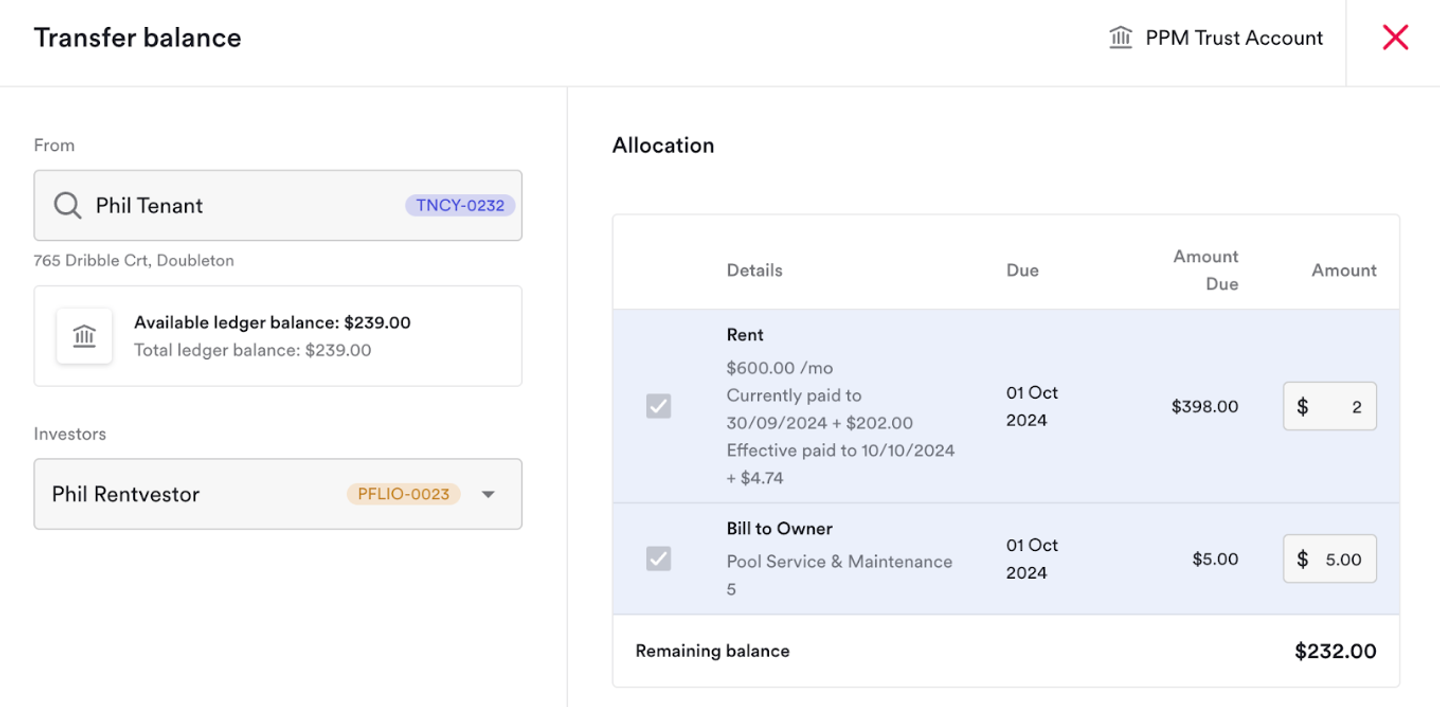This screenshot has height=707, width=1440.
Task: Toggle the Bill to Owner checkbox
Action: coord(658,559)
